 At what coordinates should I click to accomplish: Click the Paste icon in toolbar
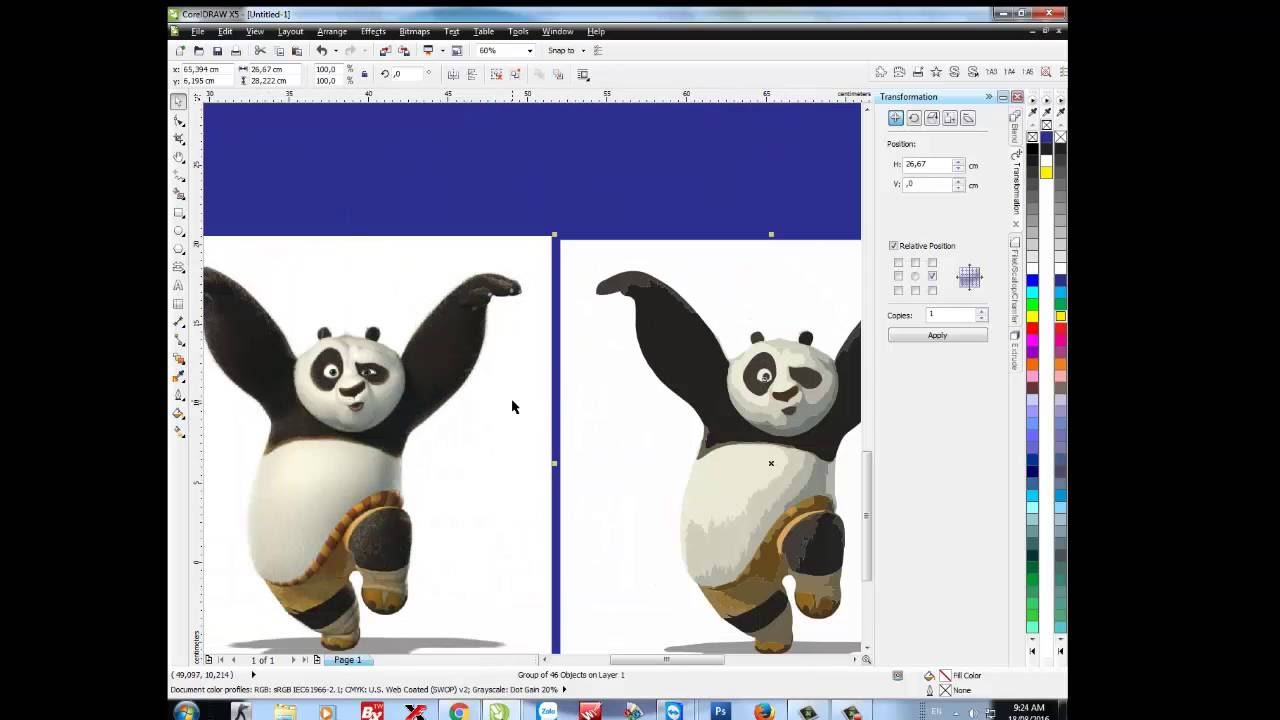coord(297,50)
